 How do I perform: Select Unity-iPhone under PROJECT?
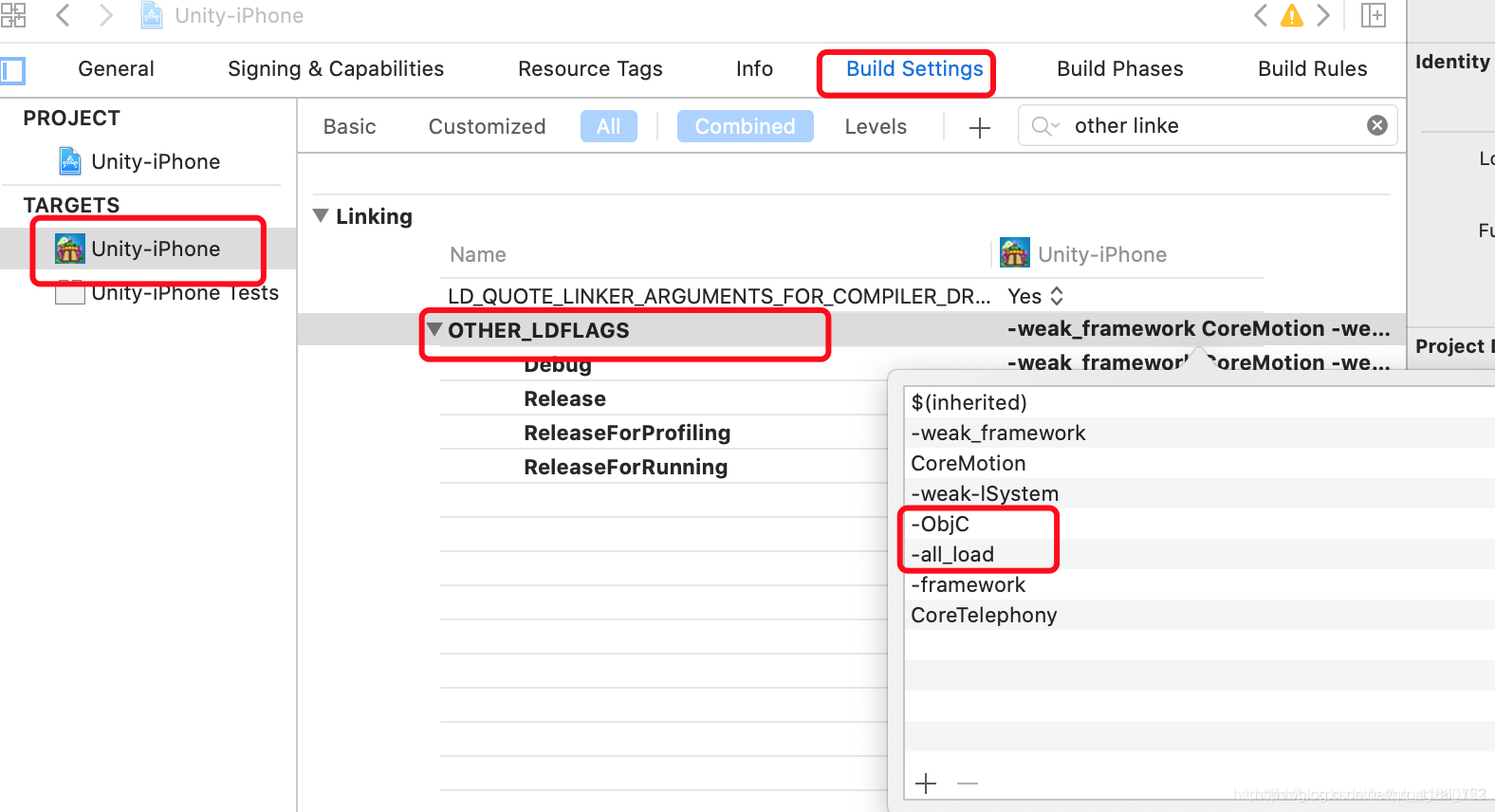coord(156,162)
